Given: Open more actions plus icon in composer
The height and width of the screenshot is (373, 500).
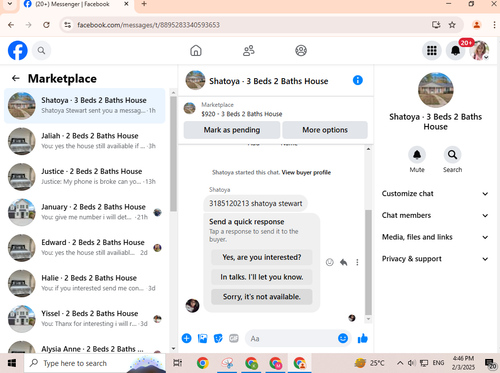Looking at the screenshot, I should click(187, 338).
